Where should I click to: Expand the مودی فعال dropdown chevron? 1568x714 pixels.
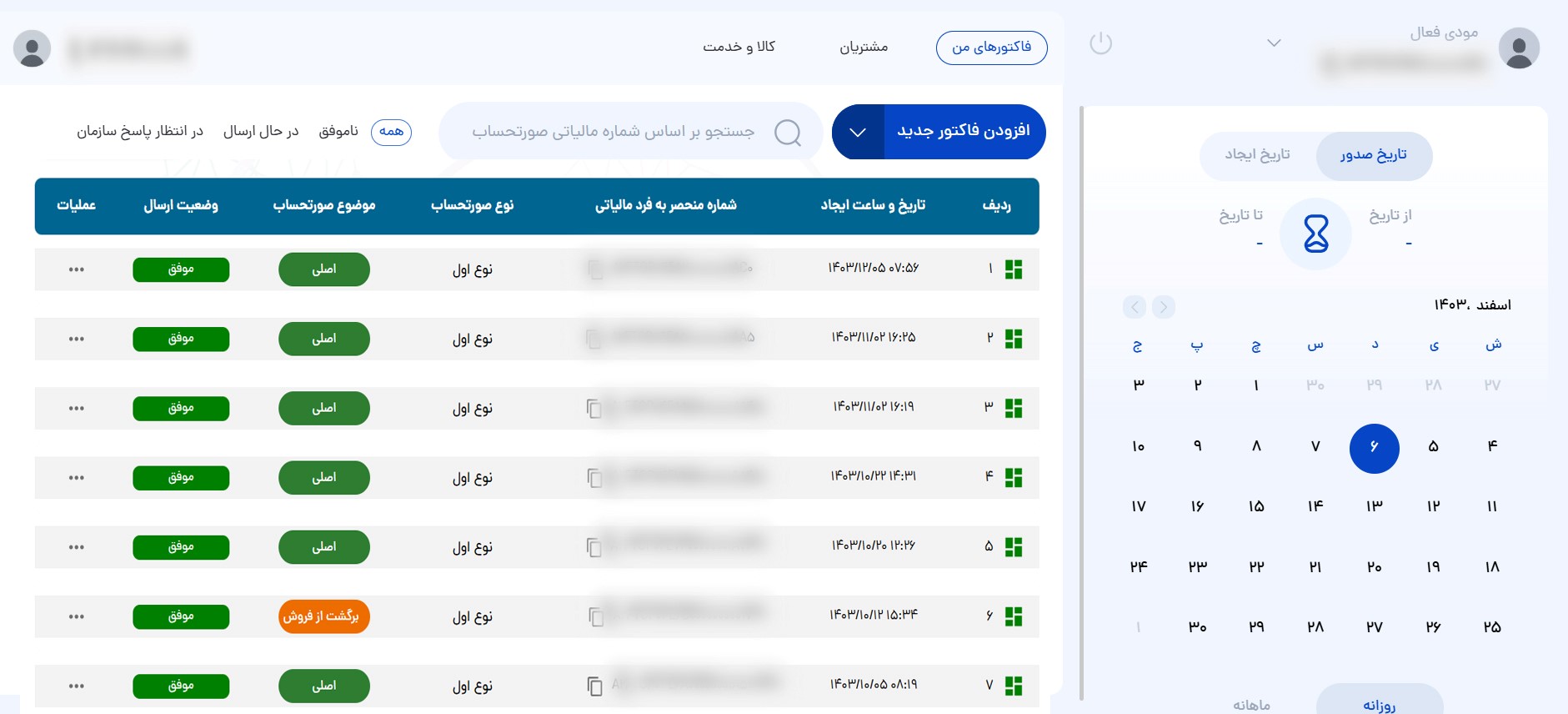pyautogui.click(x=1274, y=43)
